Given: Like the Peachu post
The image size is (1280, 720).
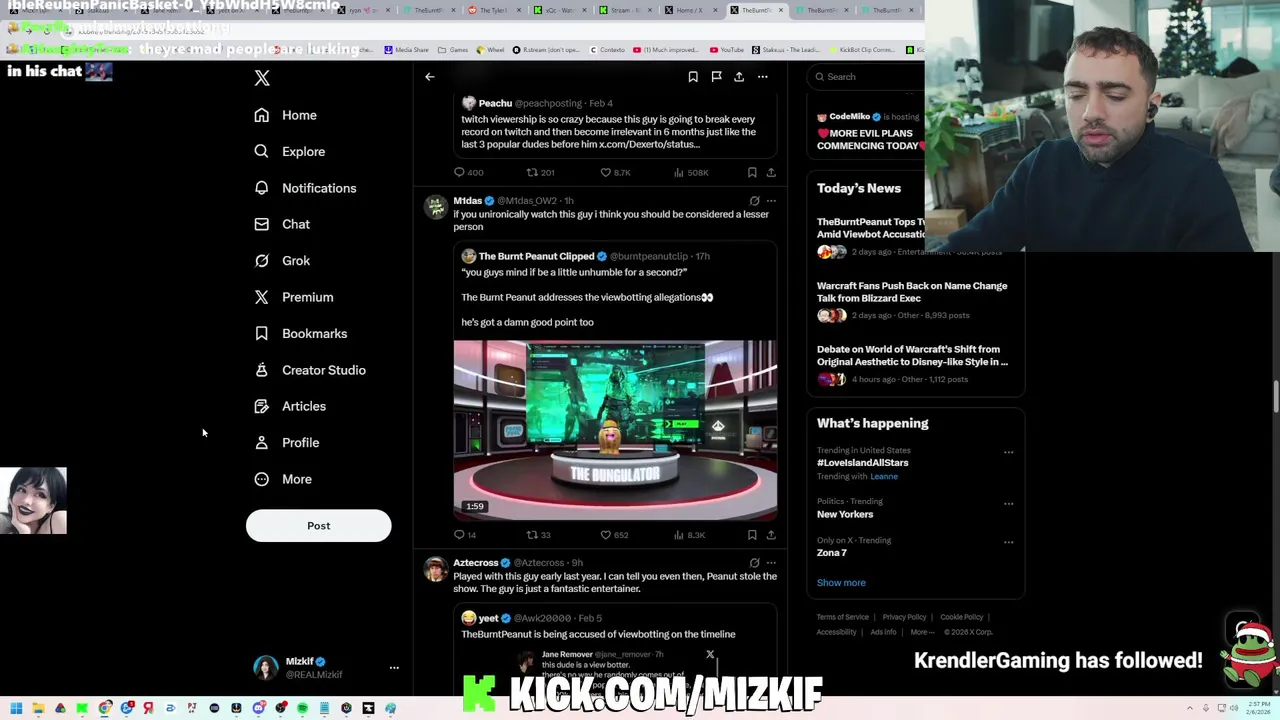Looking at the screenshot, I should [x=615, y=172].
